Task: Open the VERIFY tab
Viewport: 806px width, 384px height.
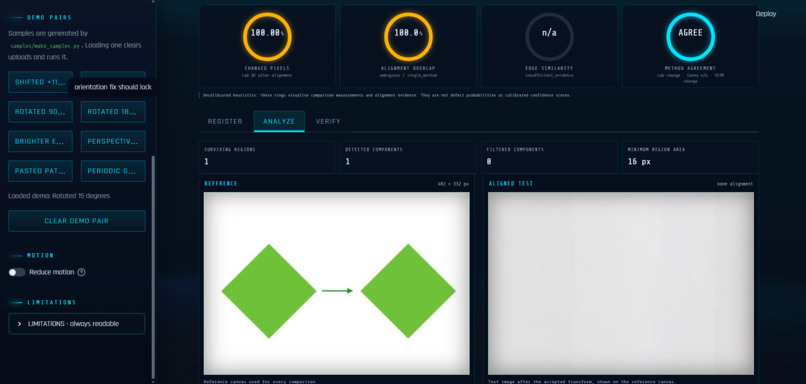Action: click(328, 121)
